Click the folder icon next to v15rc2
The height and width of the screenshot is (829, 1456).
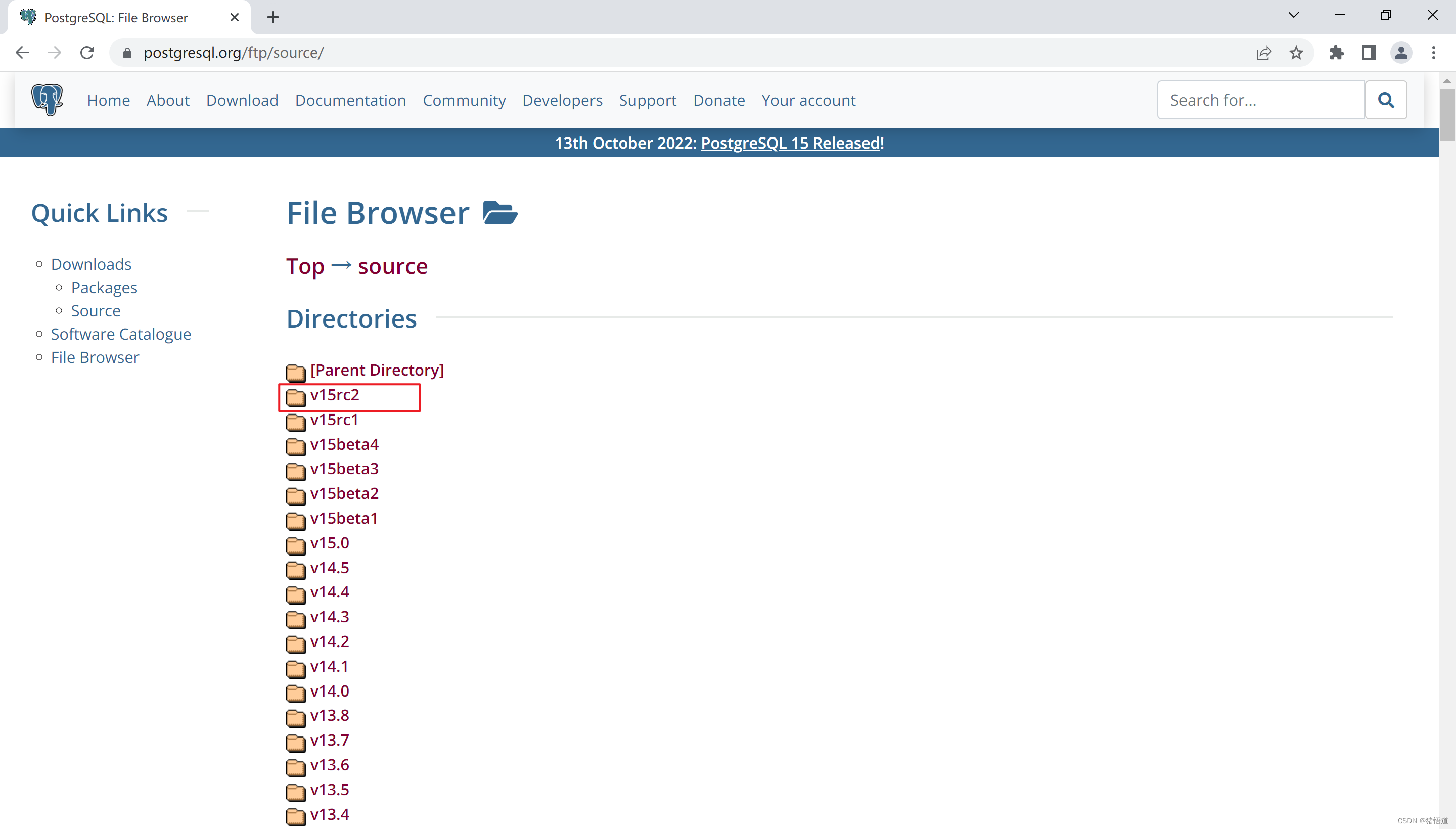297,396
